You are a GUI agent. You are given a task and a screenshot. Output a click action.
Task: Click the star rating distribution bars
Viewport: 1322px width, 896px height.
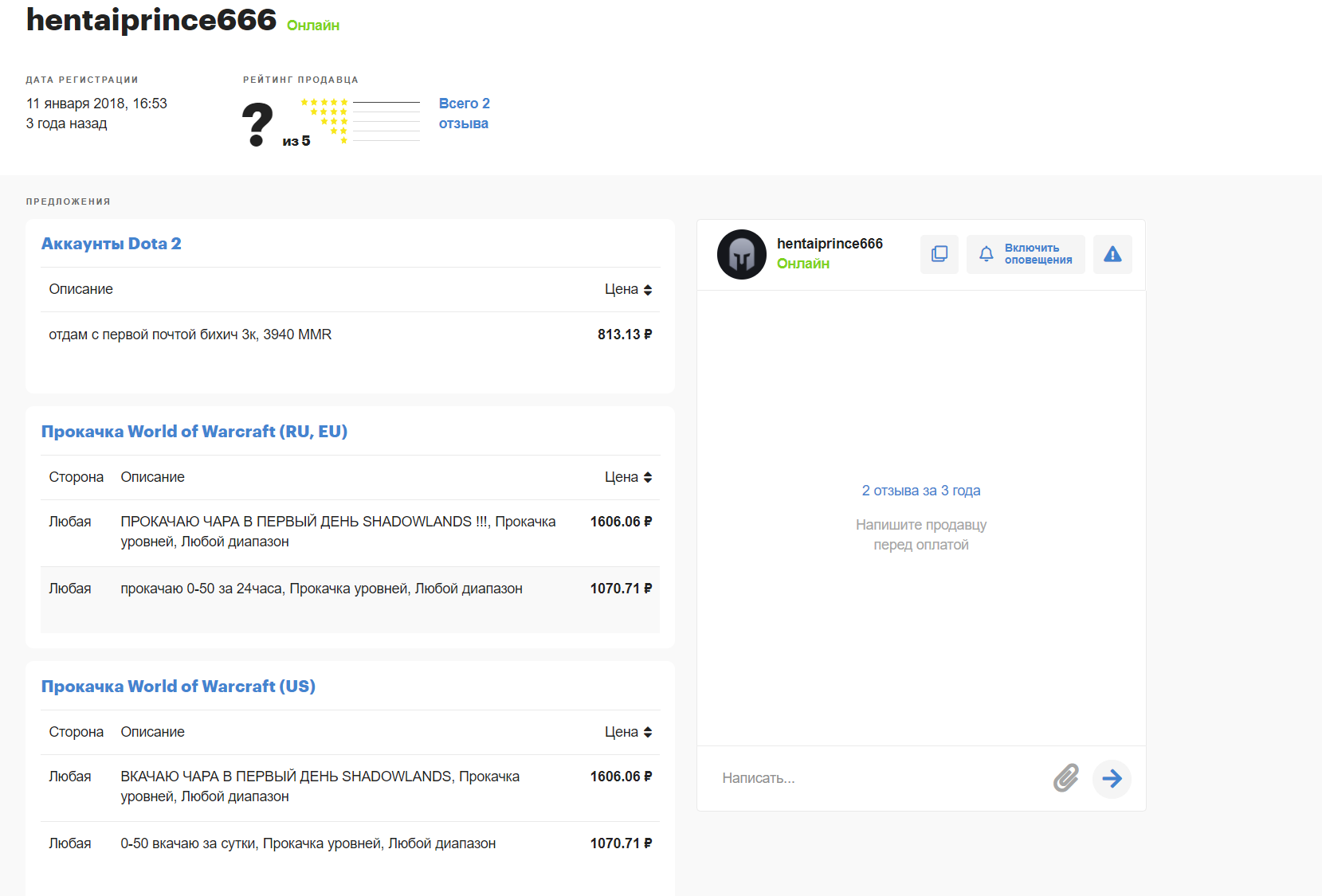[386, 121]
